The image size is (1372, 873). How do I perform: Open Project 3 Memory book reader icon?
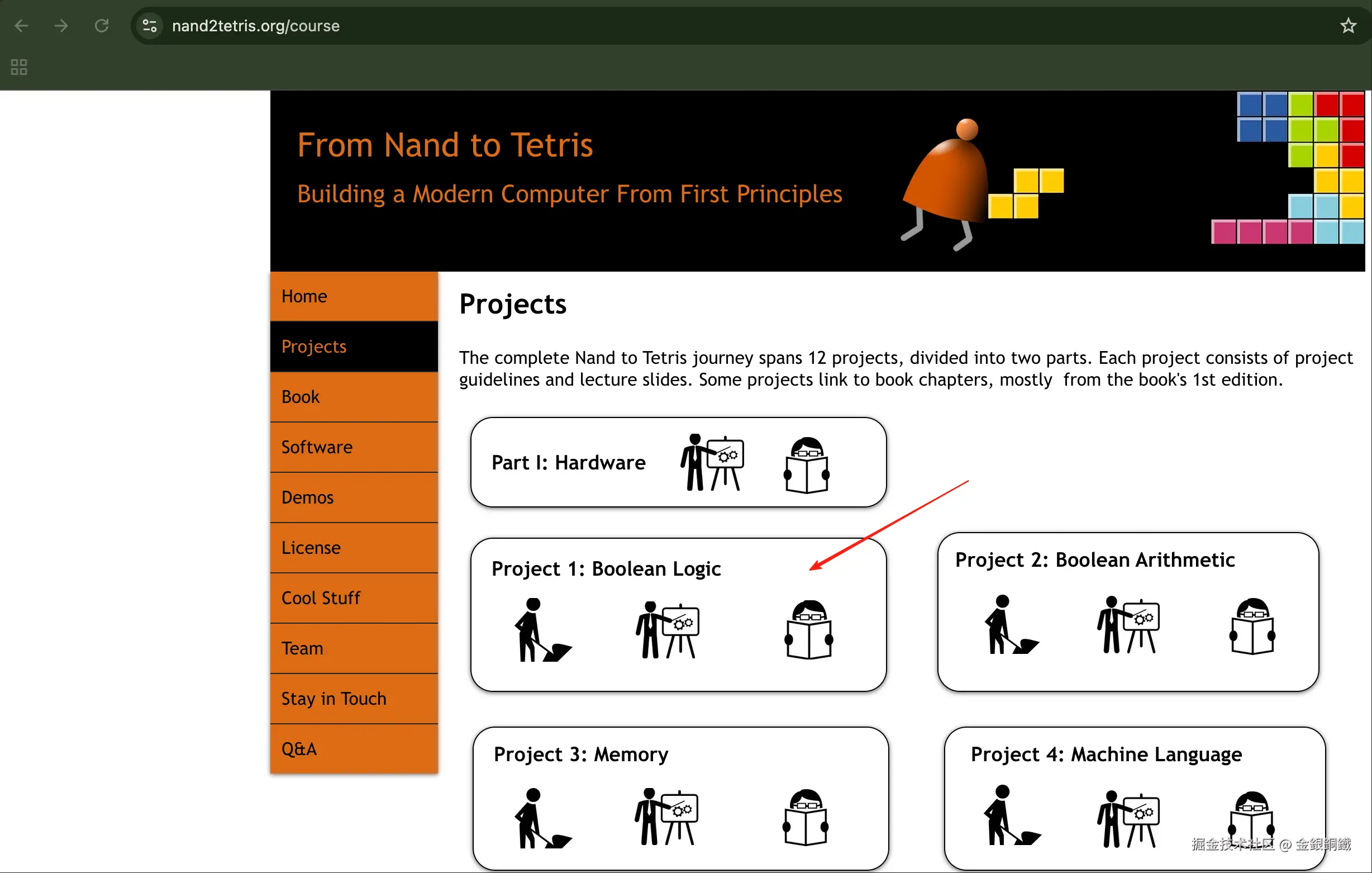click(806, 817)
